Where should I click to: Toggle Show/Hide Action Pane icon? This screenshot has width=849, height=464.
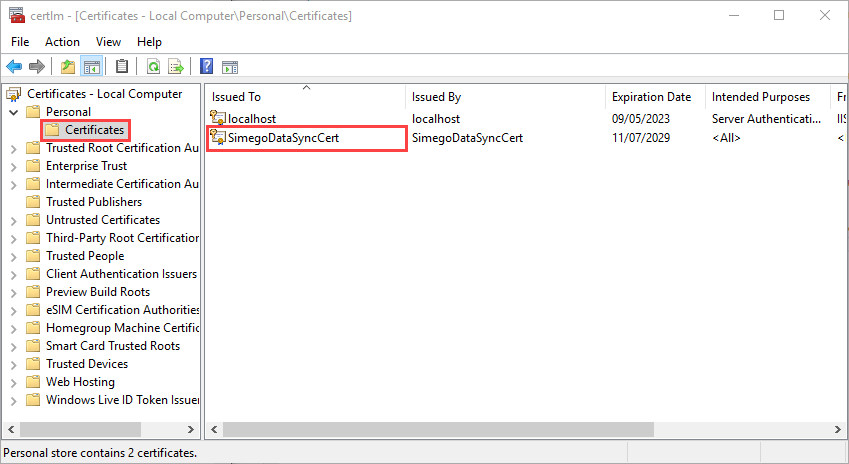[x=230, y=67]
